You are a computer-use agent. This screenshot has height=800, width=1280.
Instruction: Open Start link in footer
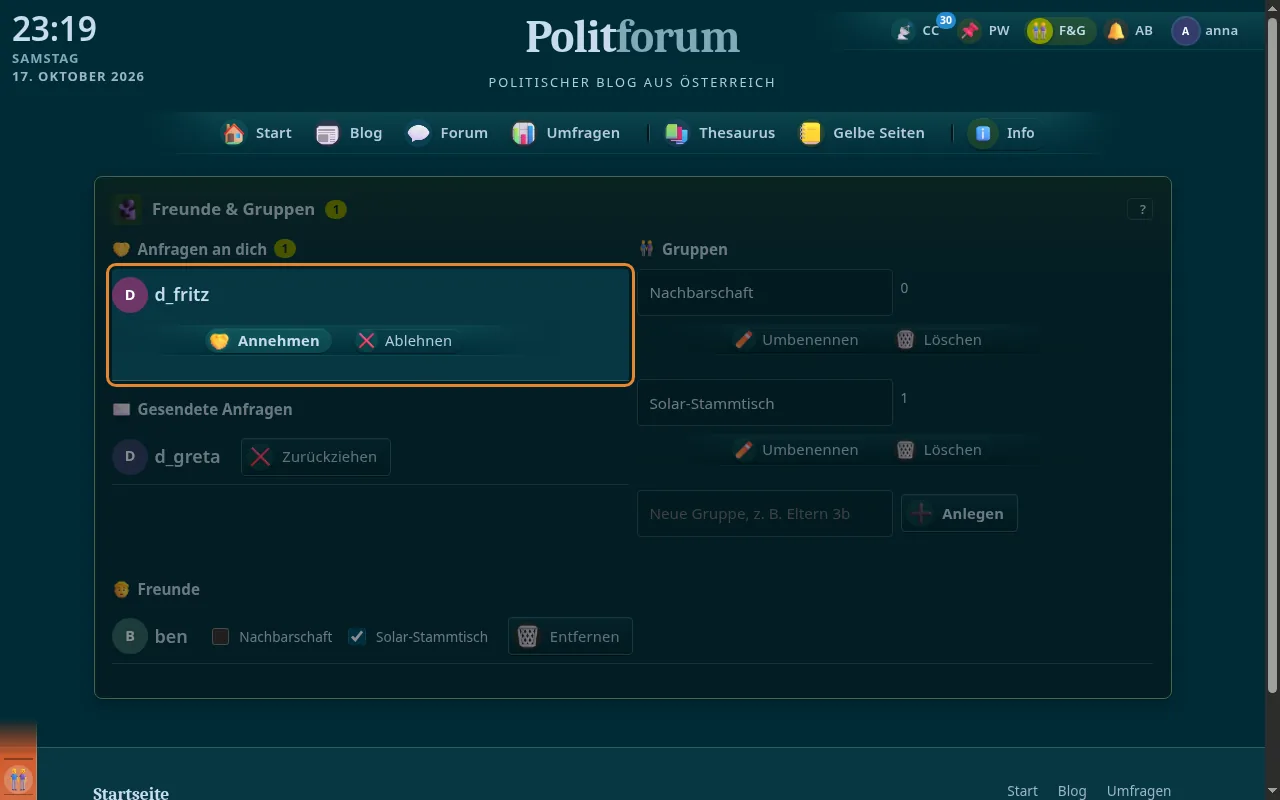point(1022,791)
